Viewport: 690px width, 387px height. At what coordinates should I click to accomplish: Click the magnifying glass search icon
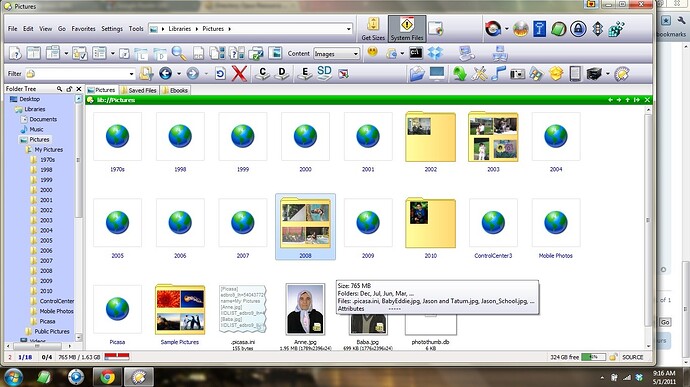179,53
